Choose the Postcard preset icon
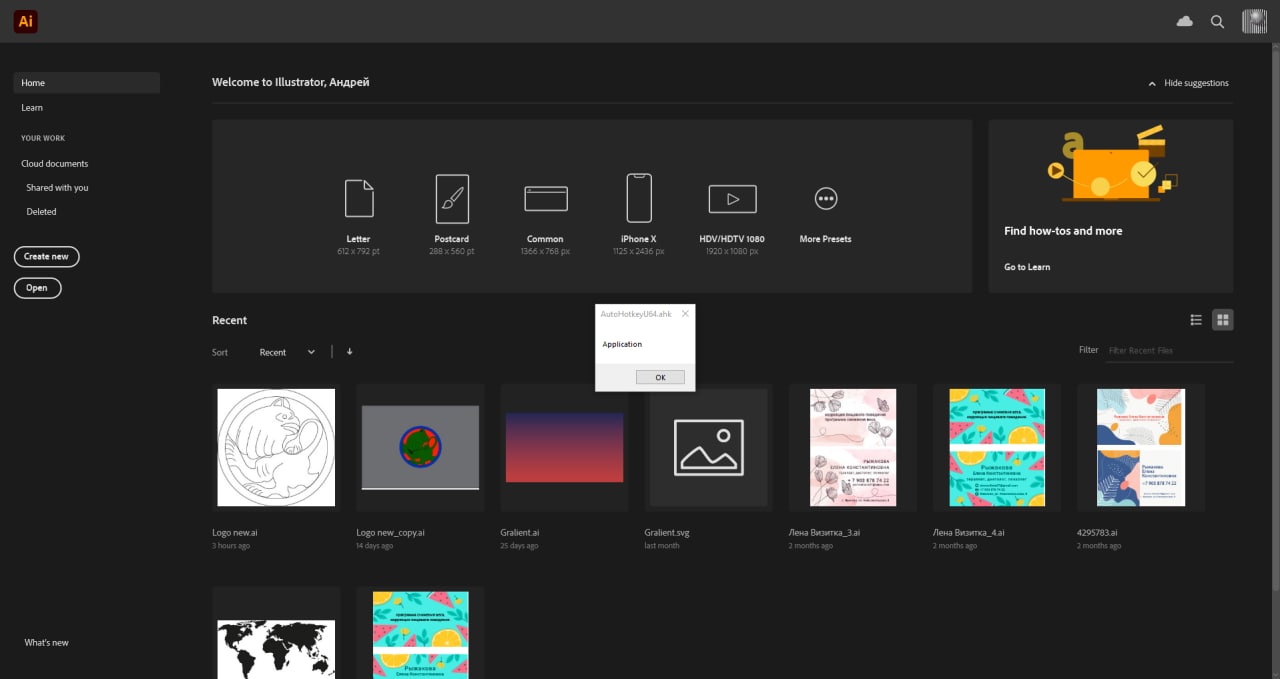The height and width of the screenshot is (679, 1280). coord(452,198)
